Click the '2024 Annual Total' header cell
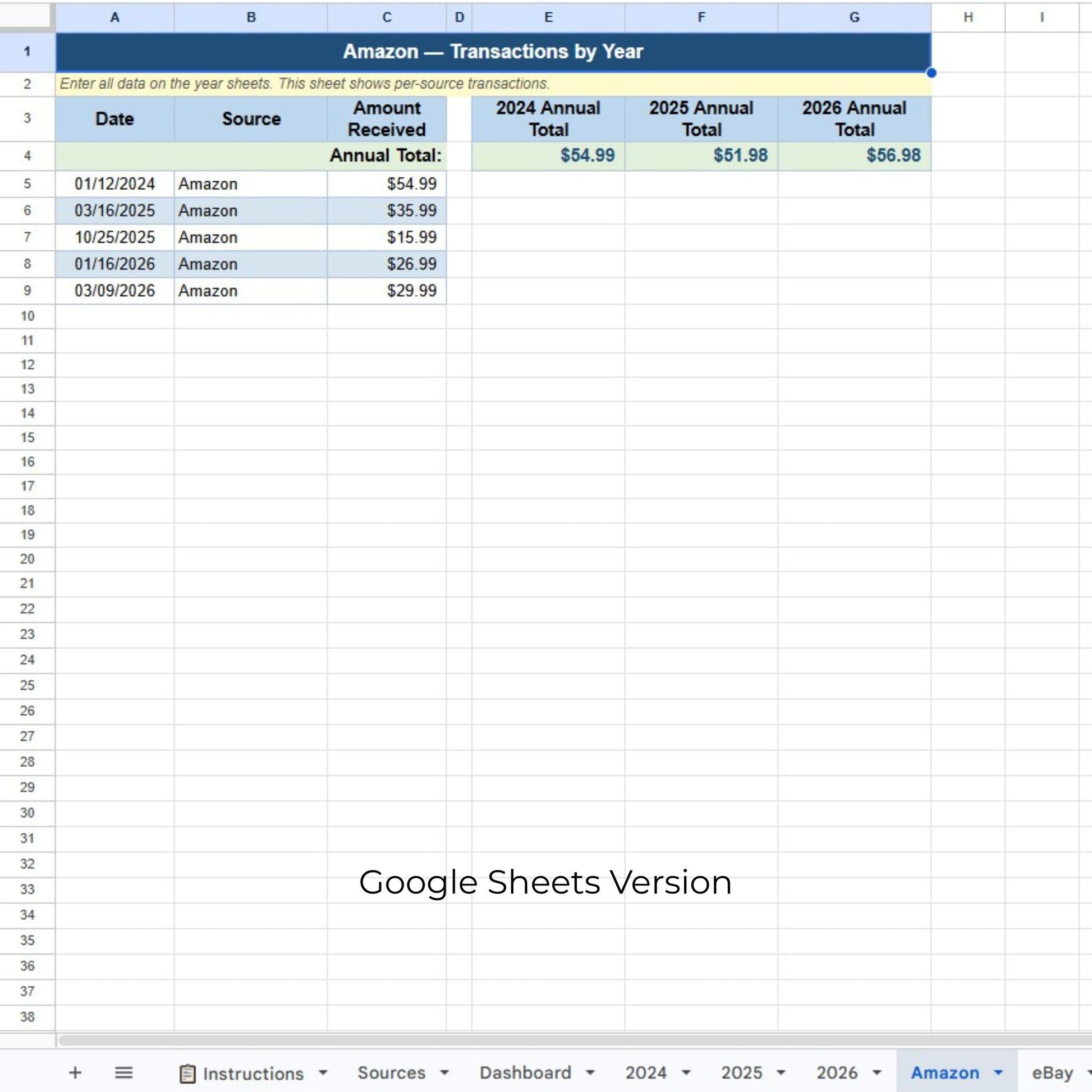The width and height of the screenshot is (1092, 1092). (x=548, y=119)
